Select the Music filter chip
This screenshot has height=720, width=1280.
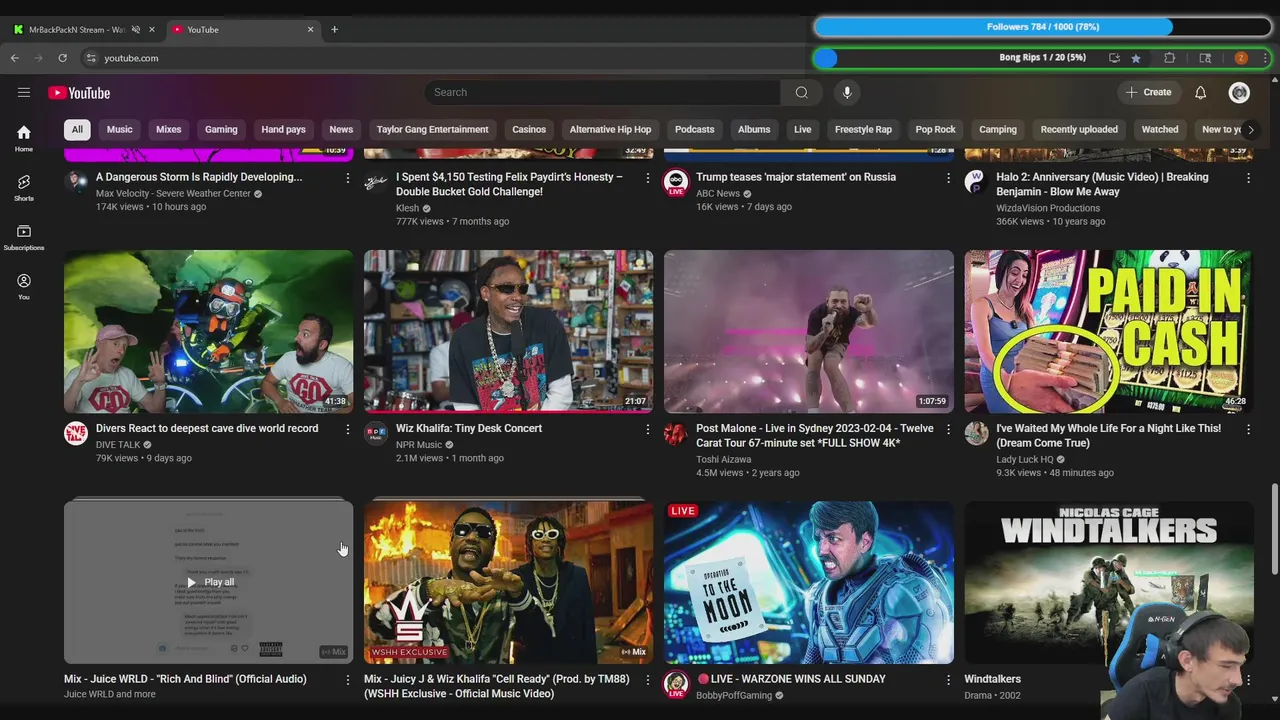click(120, 129)
